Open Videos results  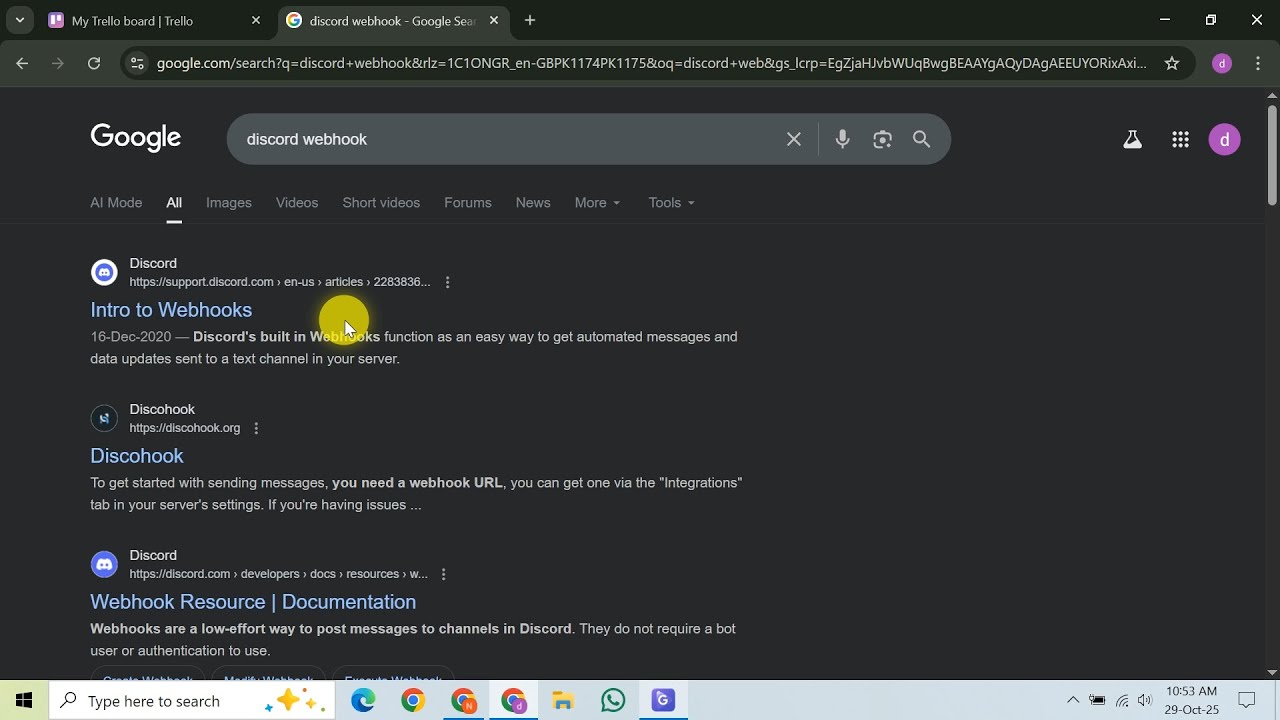[297, 202]
